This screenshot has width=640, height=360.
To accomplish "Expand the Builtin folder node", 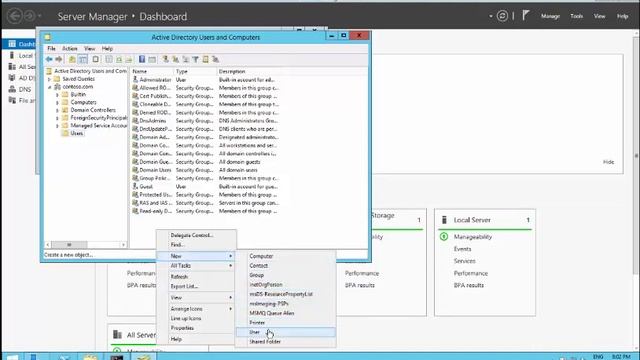I will [57, 95].
